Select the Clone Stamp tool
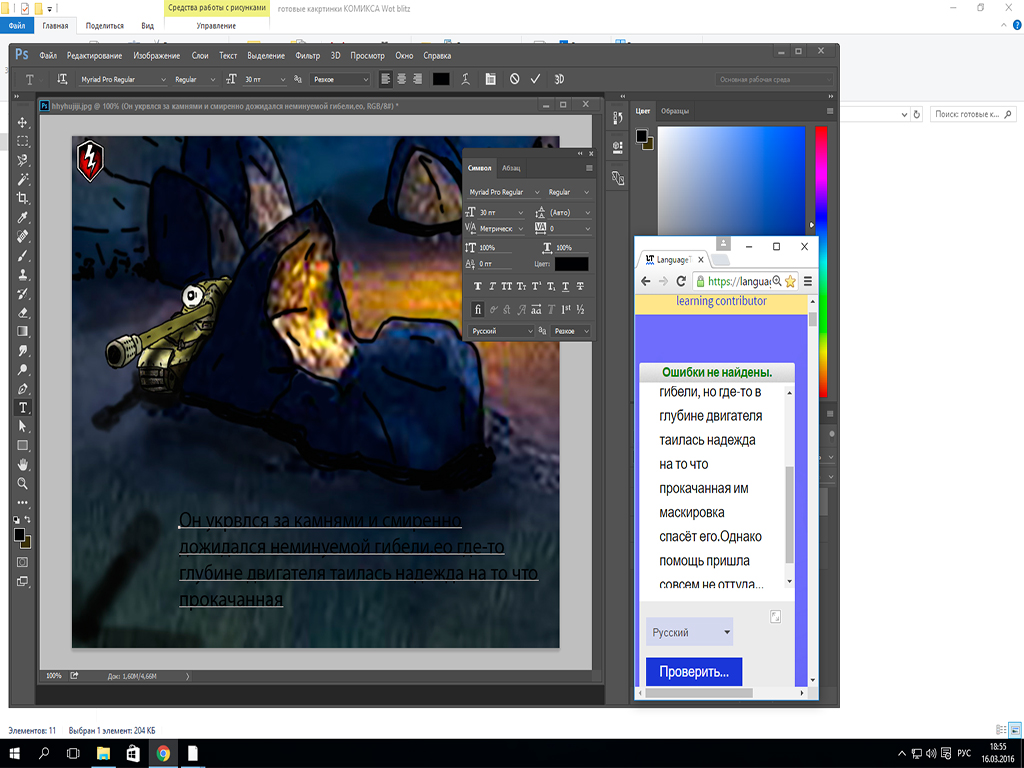 coord(22,275)
